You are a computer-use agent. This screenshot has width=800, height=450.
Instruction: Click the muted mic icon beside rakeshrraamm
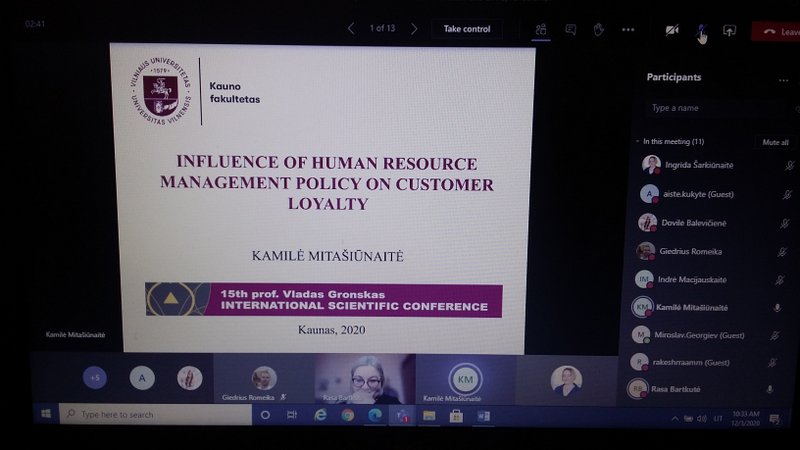click(x=772, y=362)
